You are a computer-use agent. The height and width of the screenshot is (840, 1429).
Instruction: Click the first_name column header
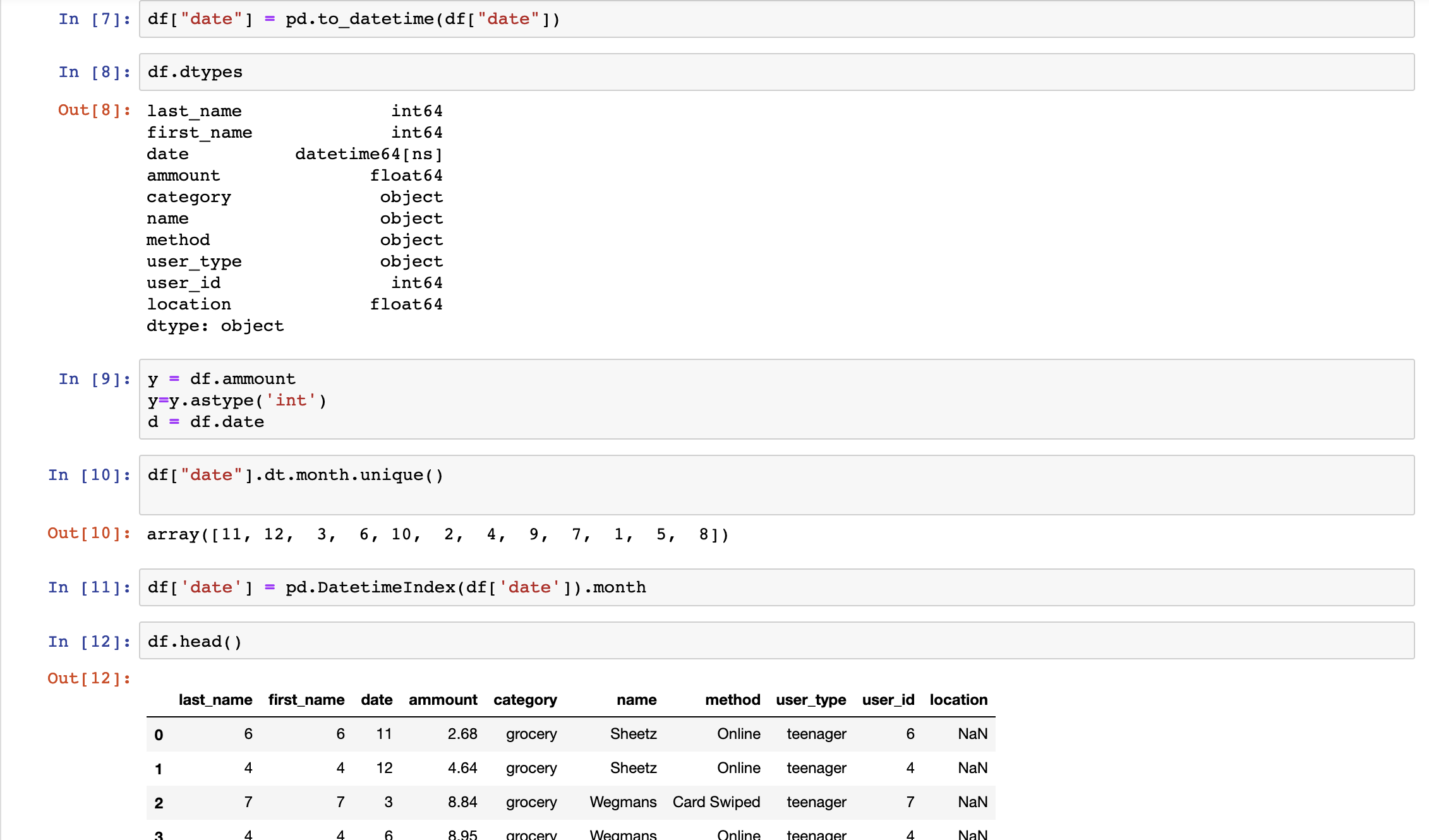[306, 700]
